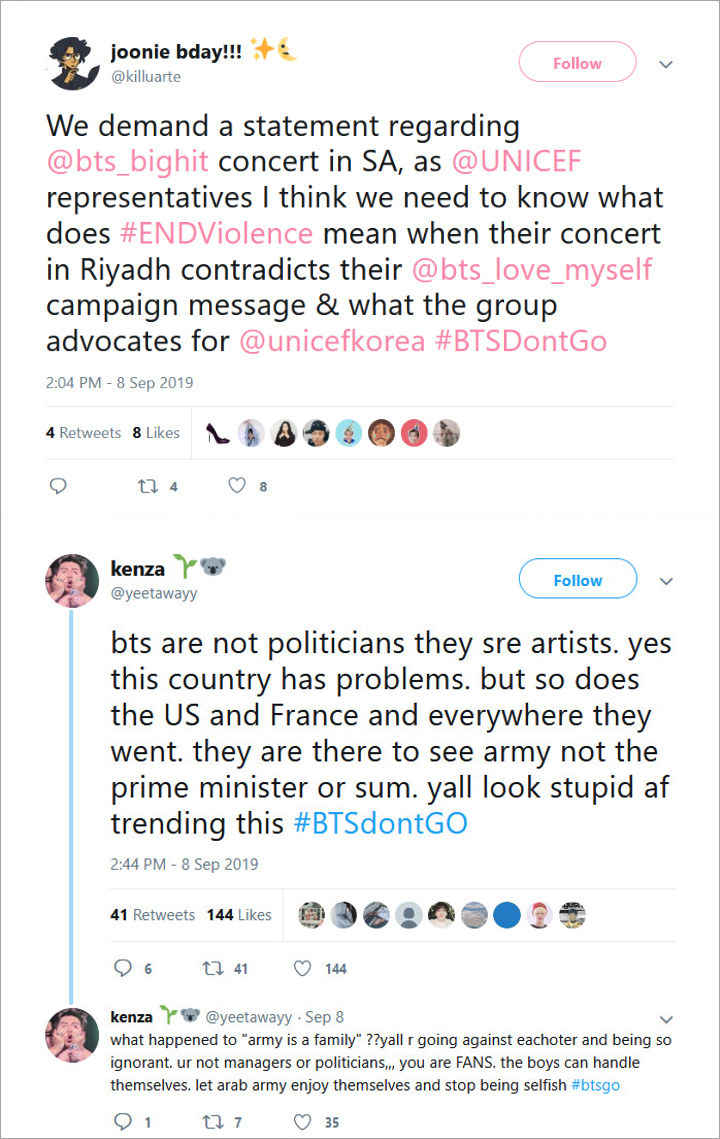The image size is (720, 1139).
Task: View the 144 Likes list
Action: click(239, 914)
